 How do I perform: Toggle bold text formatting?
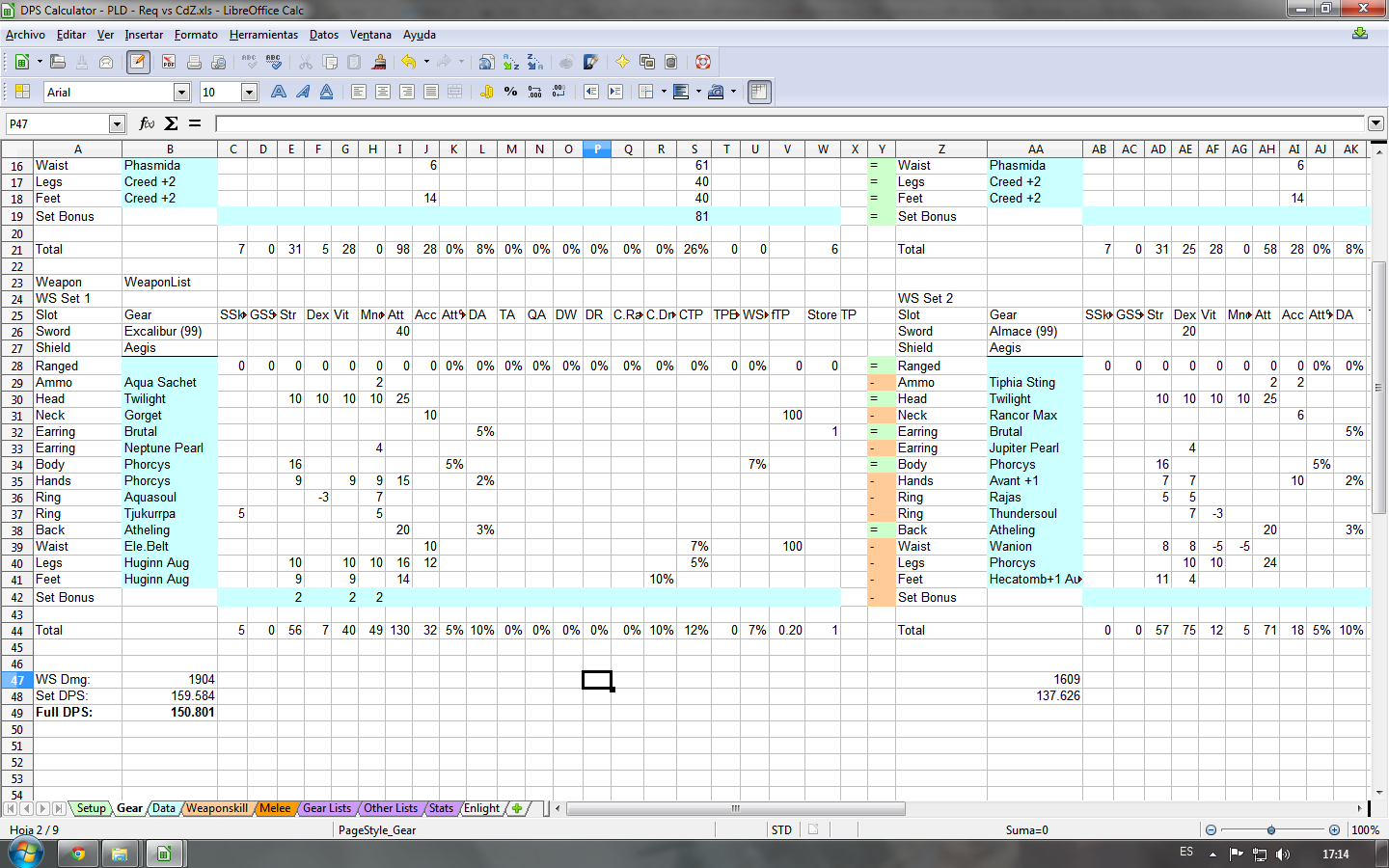pos(279,92)
